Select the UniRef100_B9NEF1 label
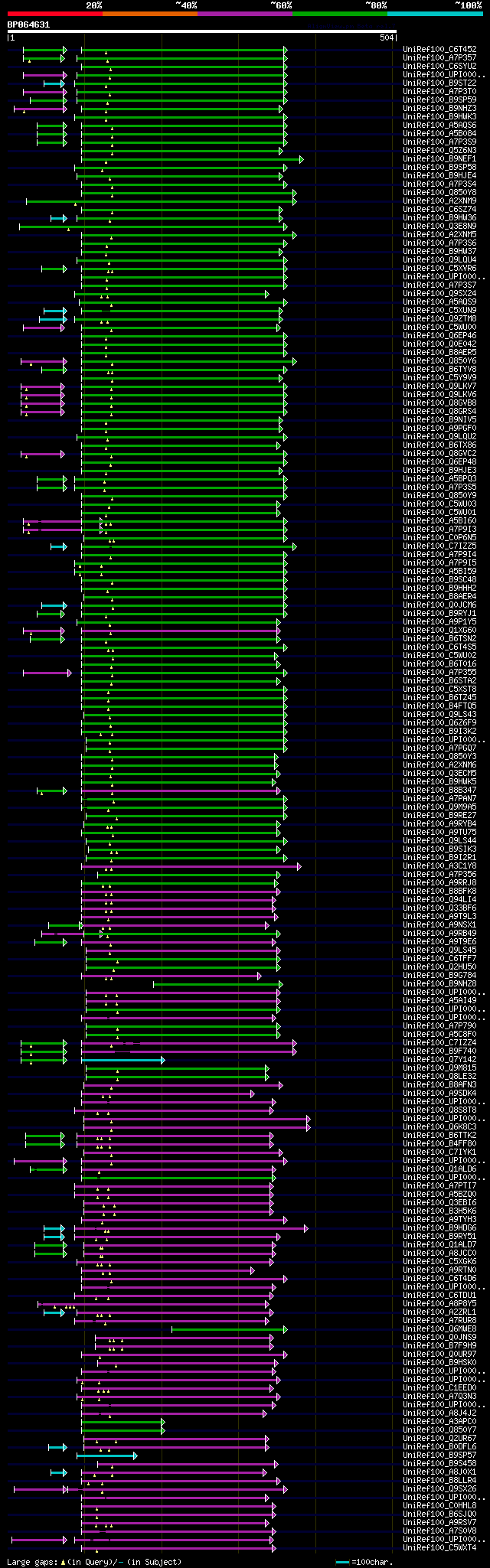The height and width of the screenshot is (1568, 490). point(439,159)
